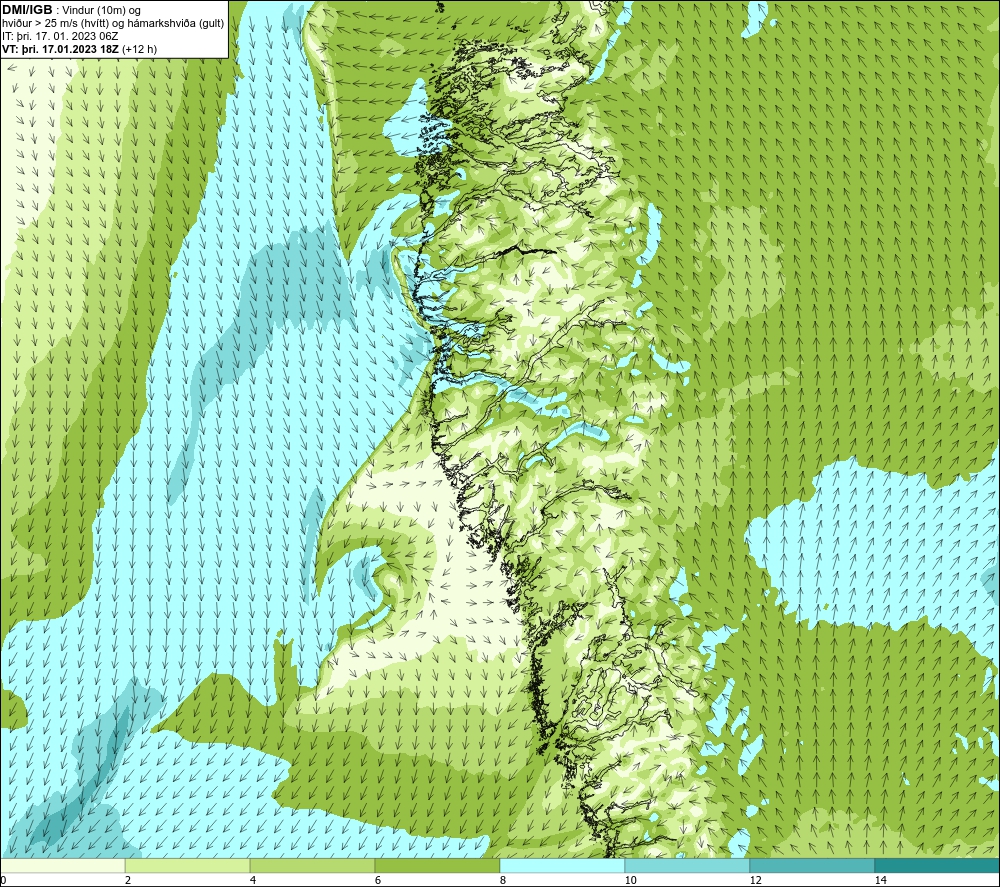
Task: Click the VT: þri. 17.01.2023 18Z line
Action: 79,49
